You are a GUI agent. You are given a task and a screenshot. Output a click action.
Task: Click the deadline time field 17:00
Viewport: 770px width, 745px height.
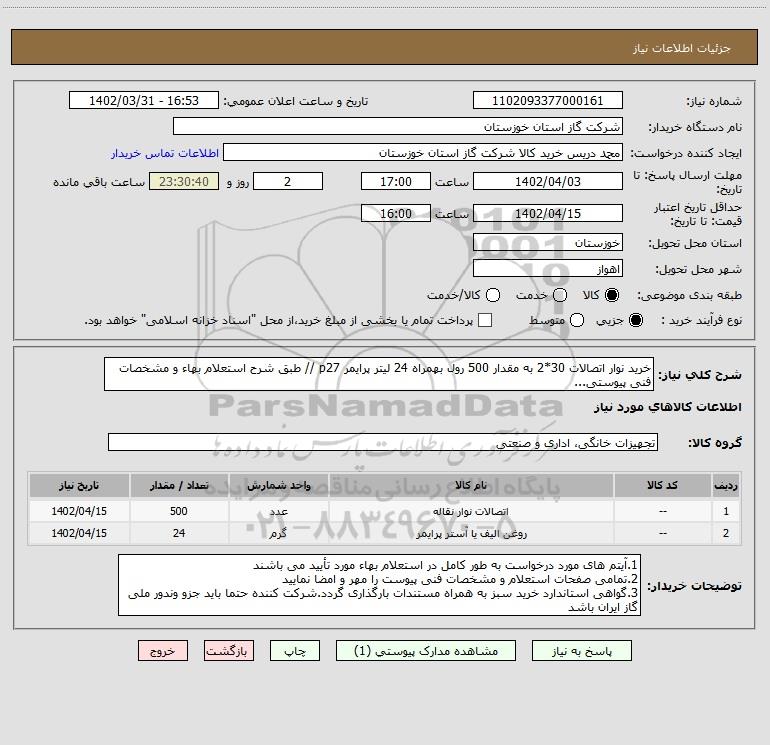click(396, 181)
